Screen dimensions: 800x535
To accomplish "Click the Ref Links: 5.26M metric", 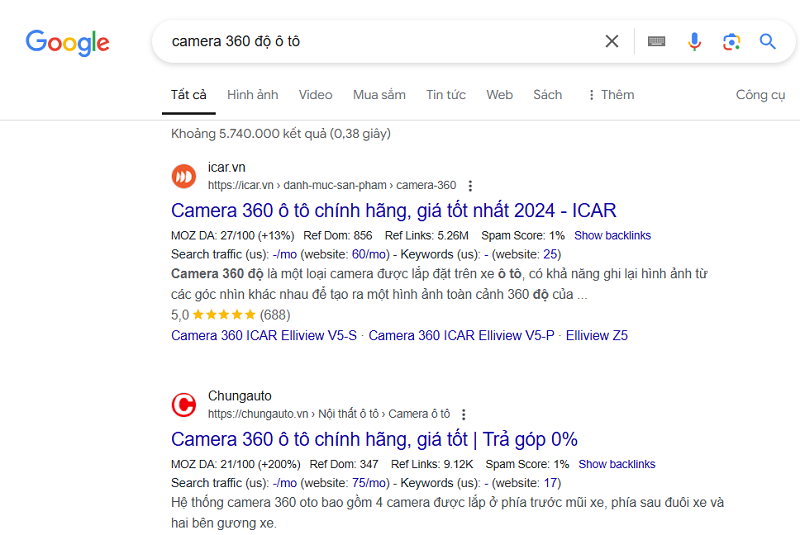I will [427, 236].
